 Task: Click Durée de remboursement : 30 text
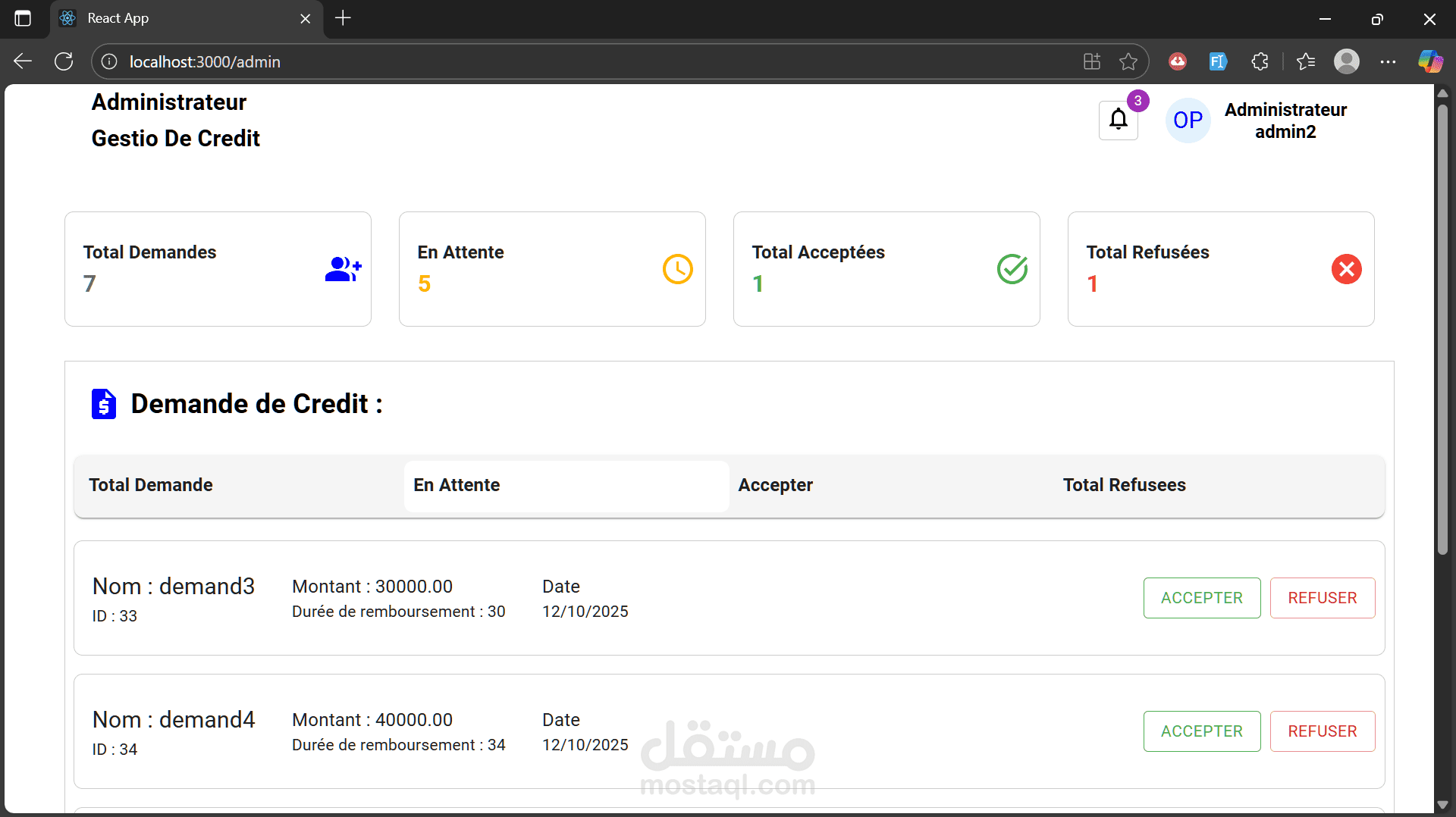point(399,612)
